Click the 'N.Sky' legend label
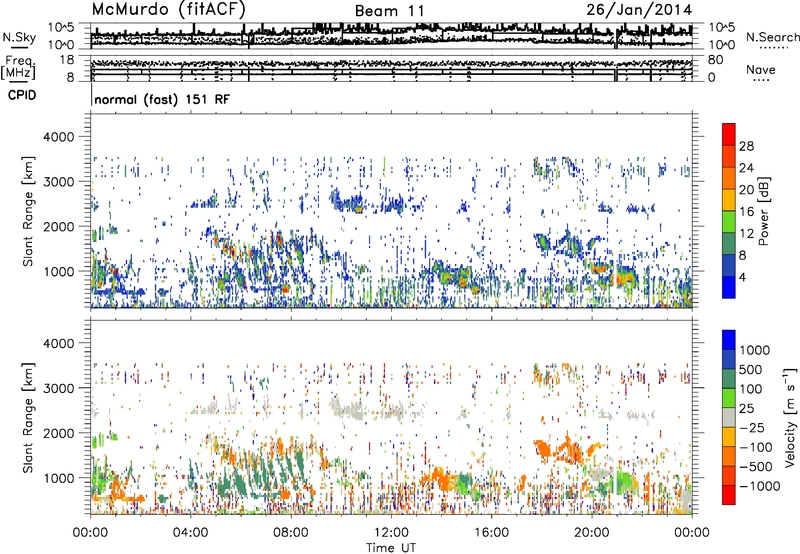 [19, 37]
